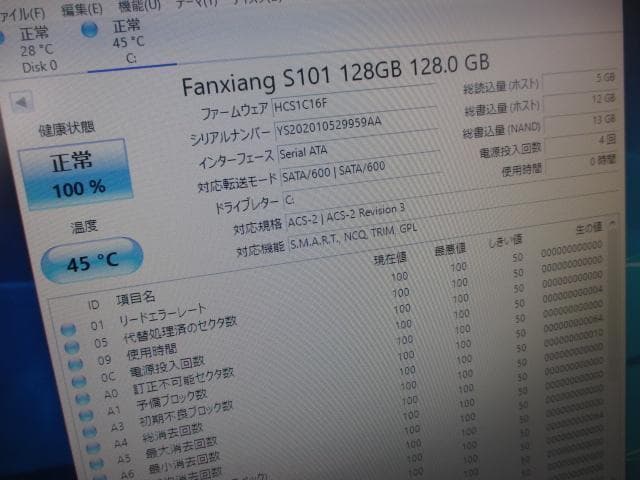Click the 項目名 column header
Image resolution: width=640 pixels, height=480 pixels.
(x=136, y=298)
